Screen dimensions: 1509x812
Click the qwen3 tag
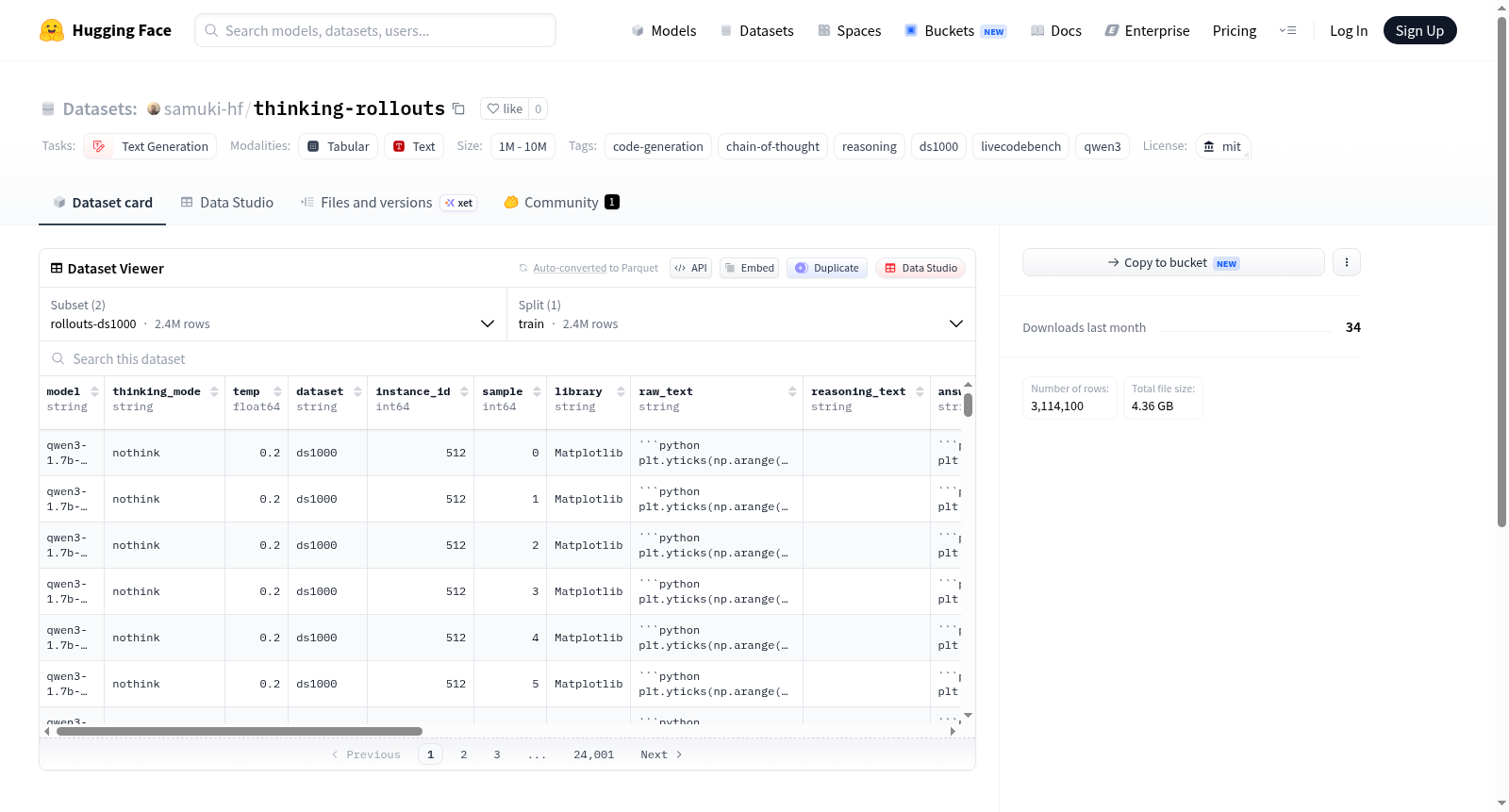pos(1103,146)
